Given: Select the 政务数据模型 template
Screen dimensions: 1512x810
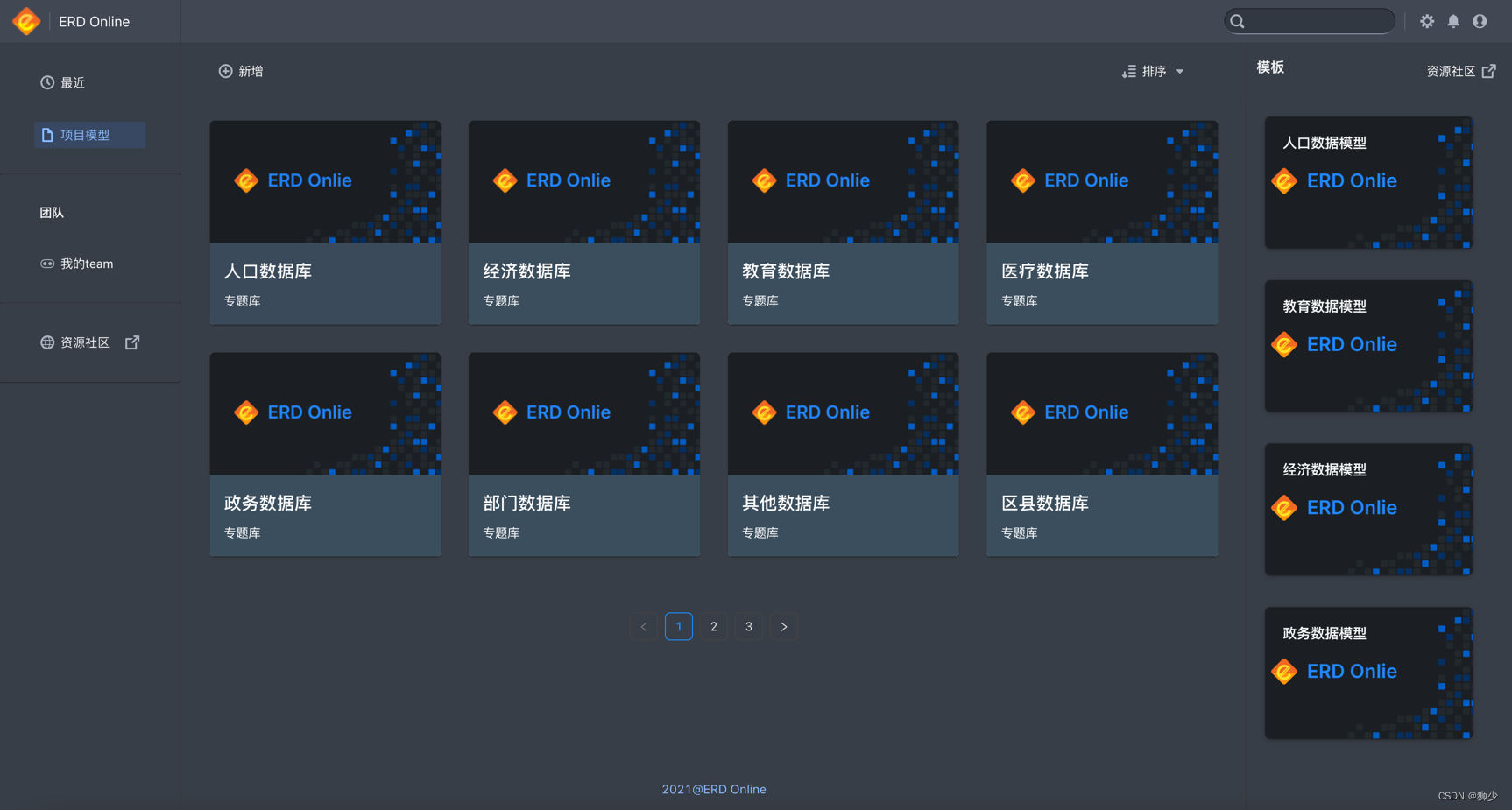Looking at the screenshot, I should pos(1368,673).
